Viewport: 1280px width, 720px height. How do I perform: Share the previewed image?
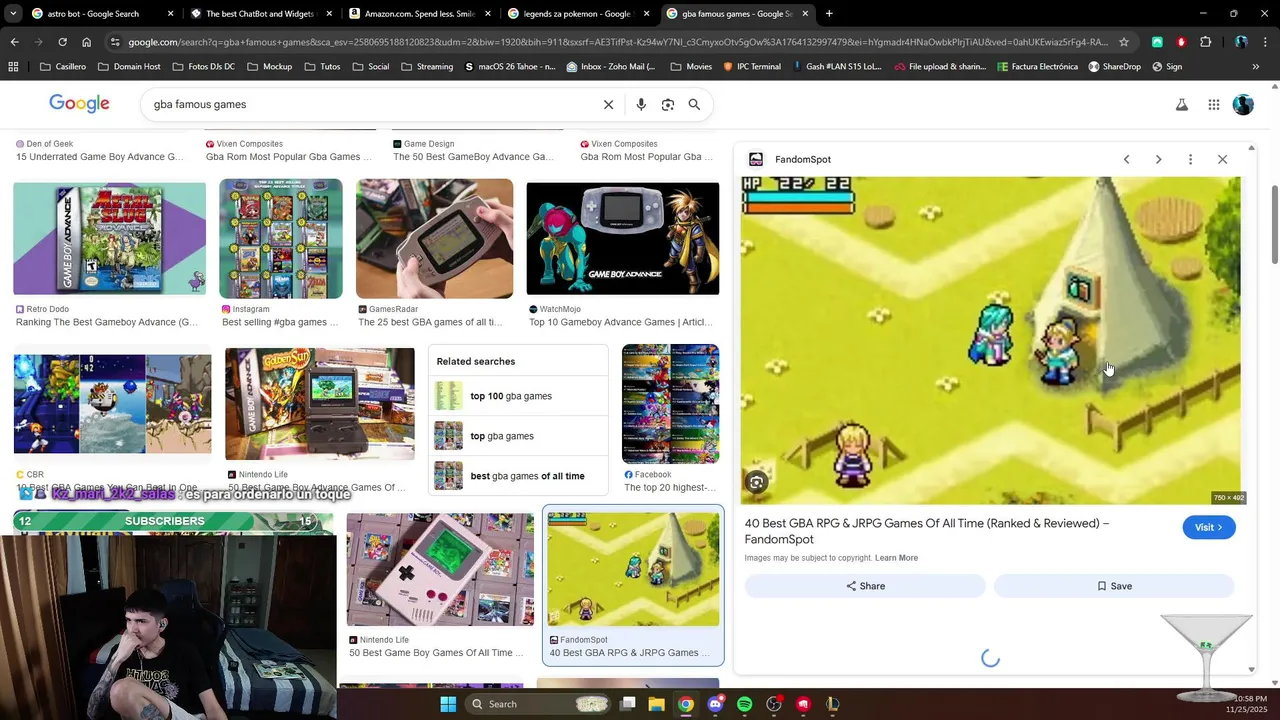pos(865,586)
